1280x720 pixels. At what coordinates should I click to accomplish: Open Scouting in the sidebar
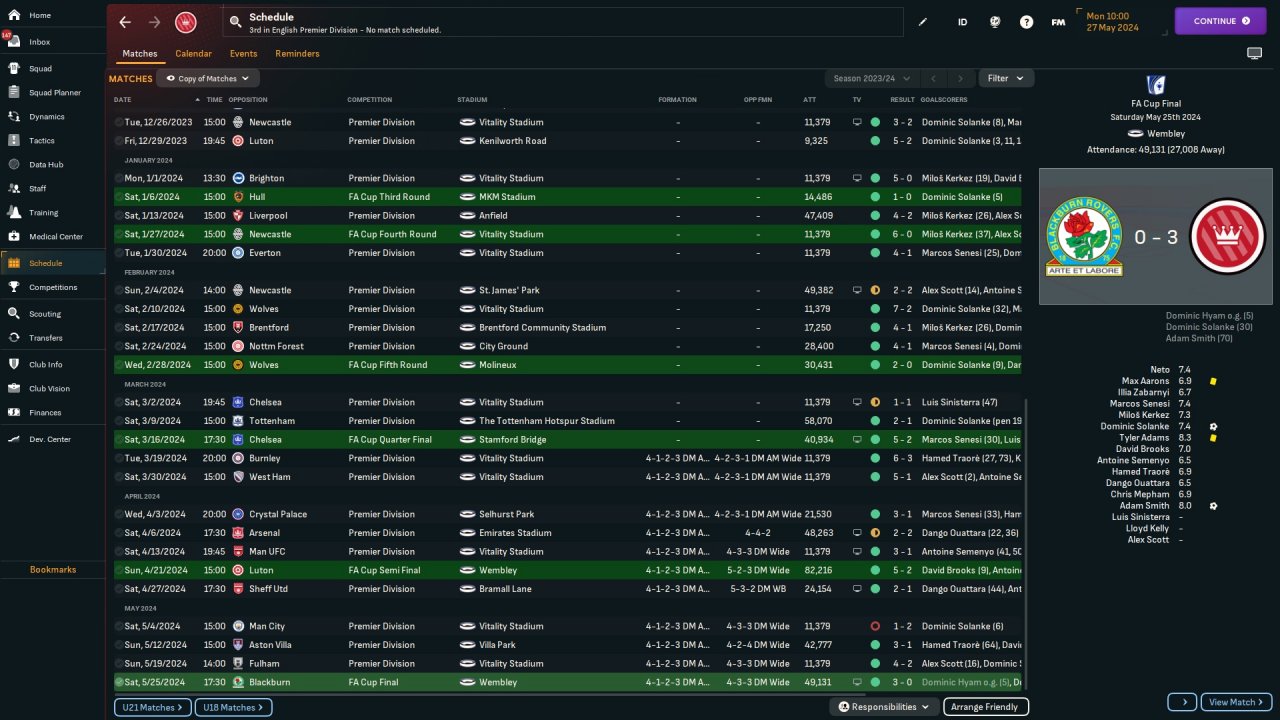coord(53,313)
